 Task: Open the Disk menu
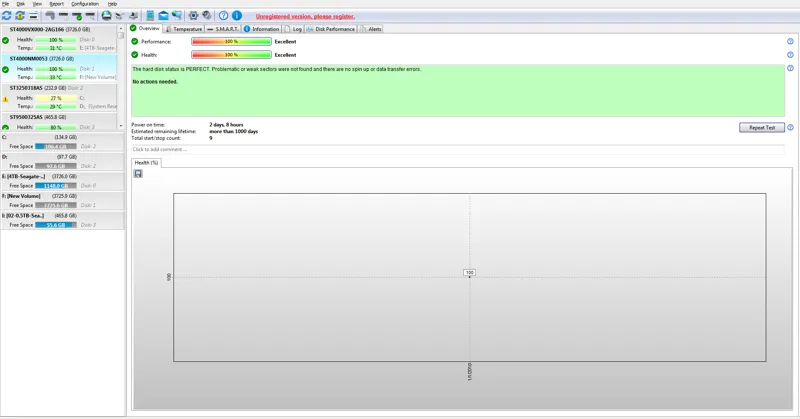pos(20,4)
